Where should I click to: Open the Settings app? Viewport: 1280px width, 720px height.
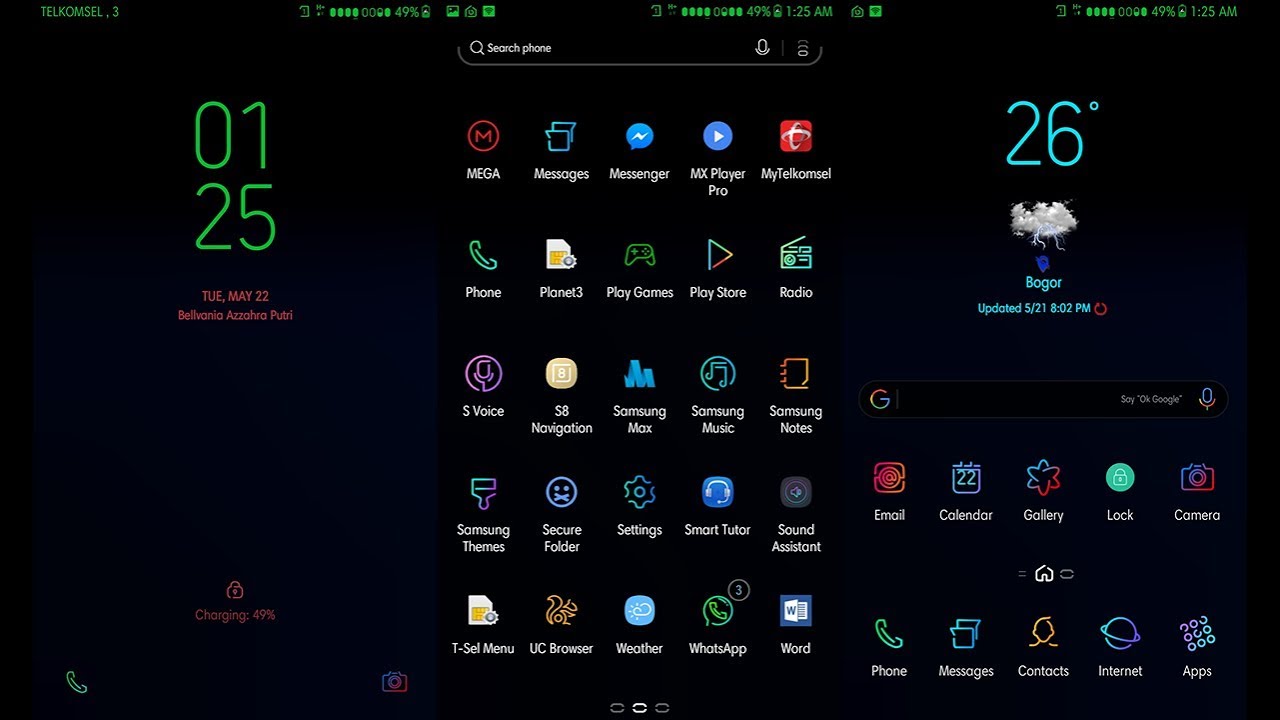(639, 493)
